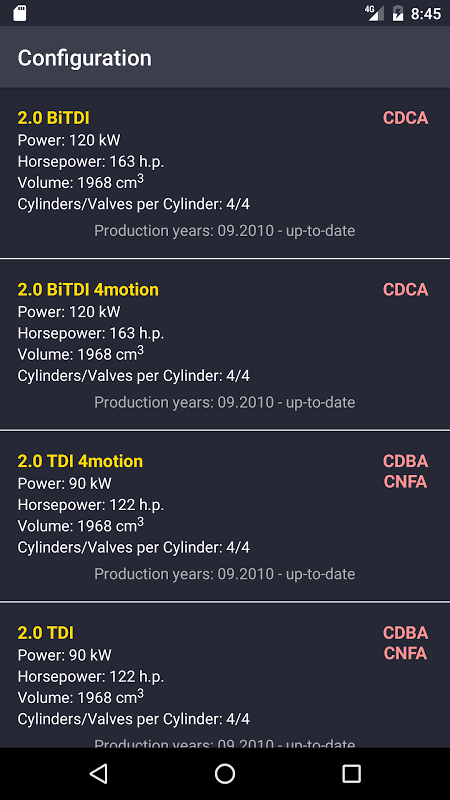Select the 2.0 TDI configuration heading
Screen dimensions: 450x800
[x=46, y=633]
